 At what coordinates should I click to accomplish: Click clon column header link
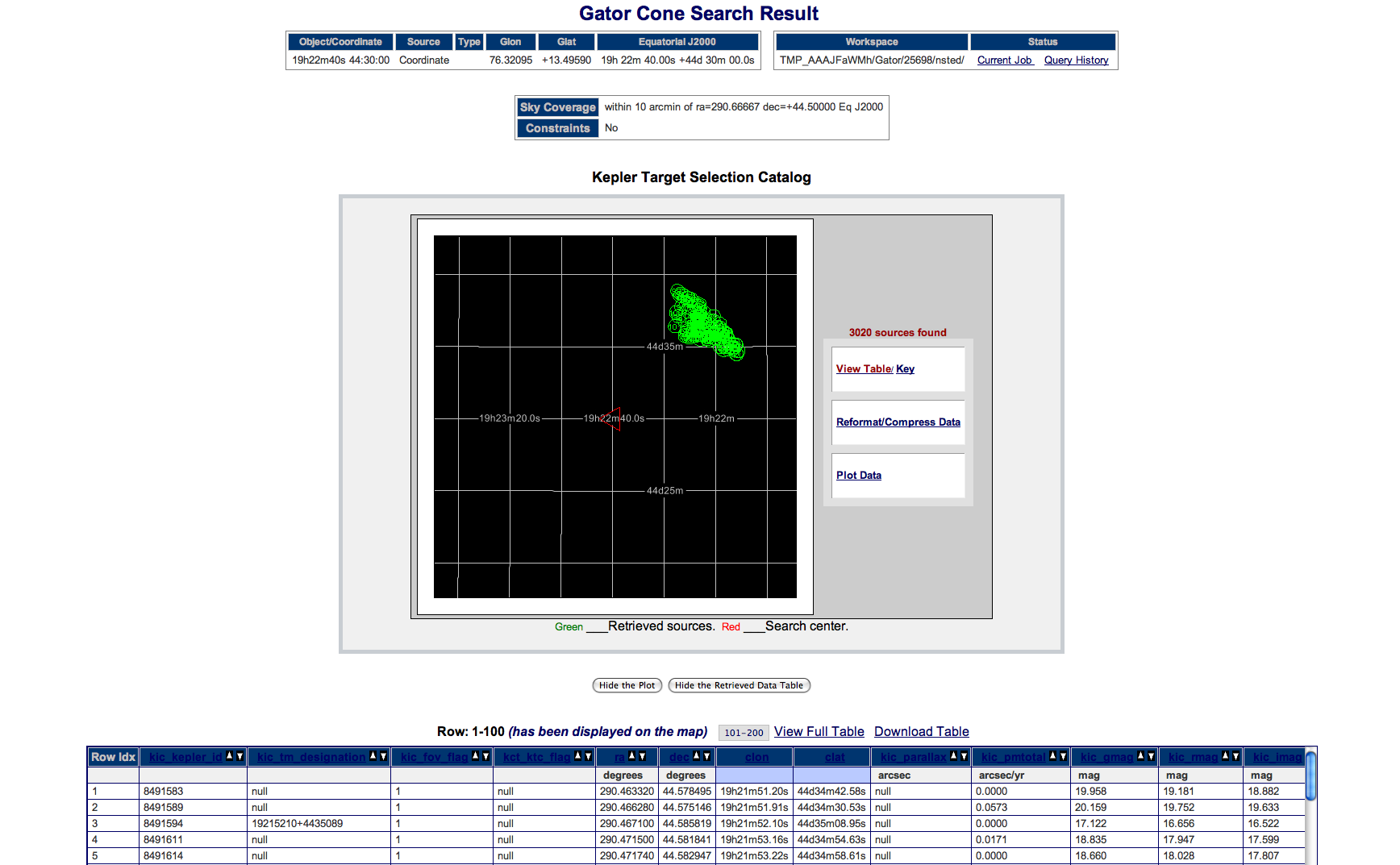[x=756, y=757]
